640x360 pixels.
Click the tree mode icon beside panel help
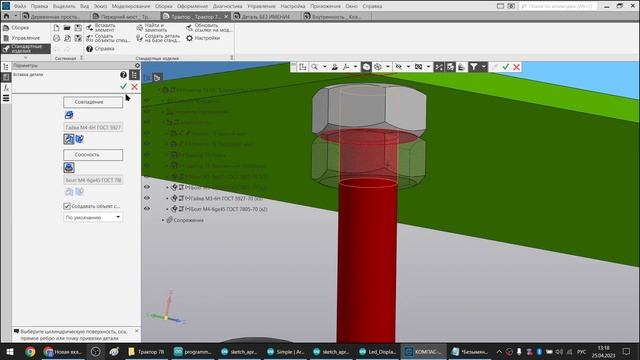134,75
